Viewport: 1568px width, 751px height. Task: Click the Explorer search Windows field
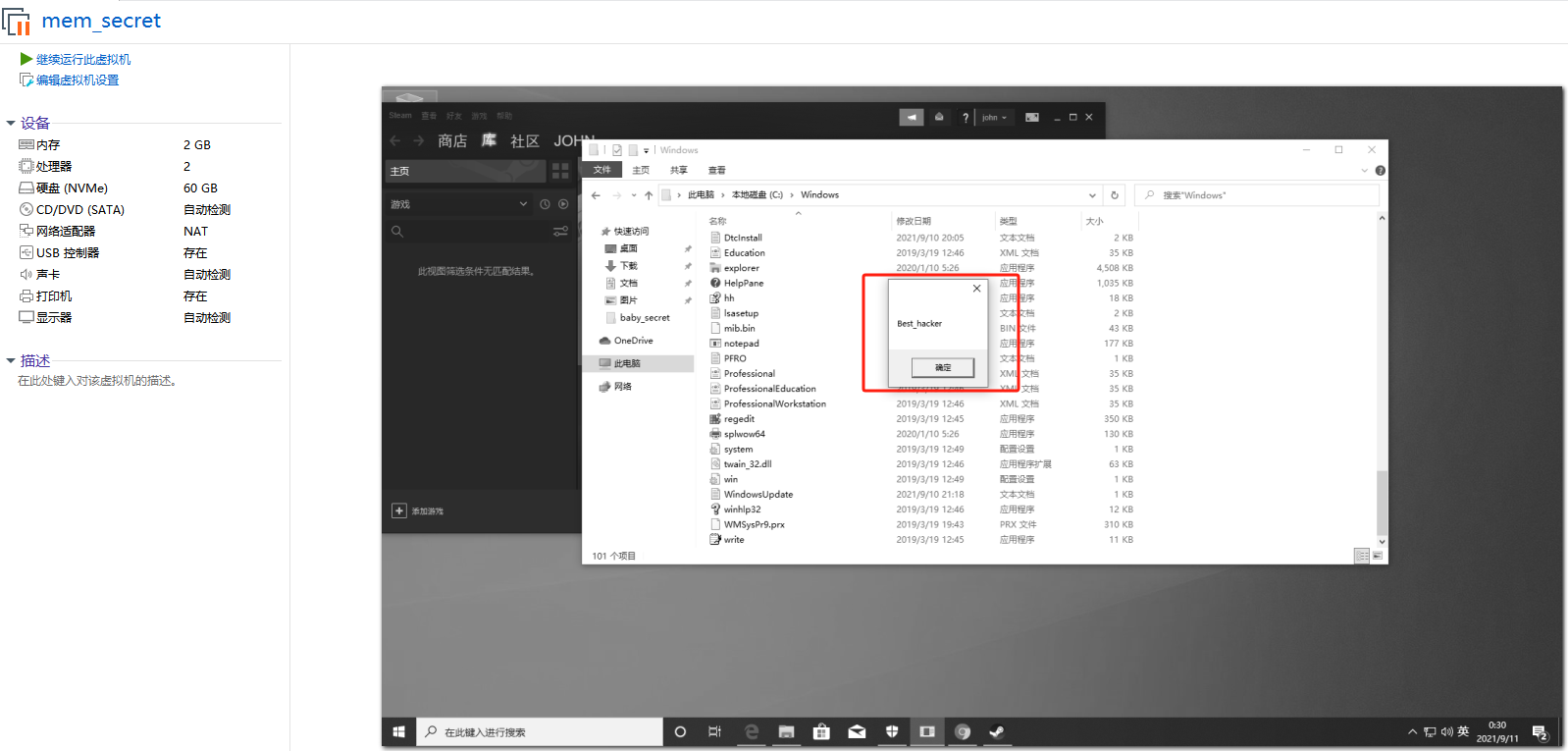1257,195
